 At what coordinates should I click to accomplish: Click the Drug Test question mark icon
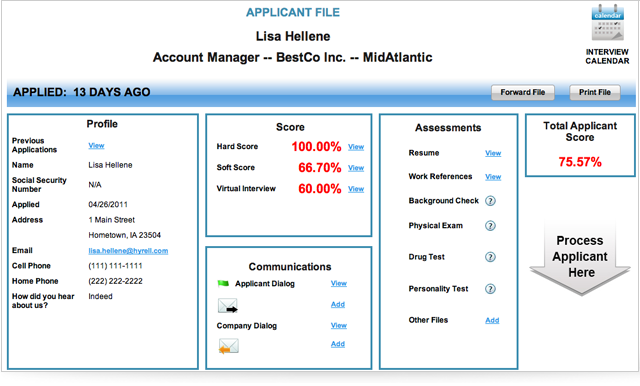(490, 257)
